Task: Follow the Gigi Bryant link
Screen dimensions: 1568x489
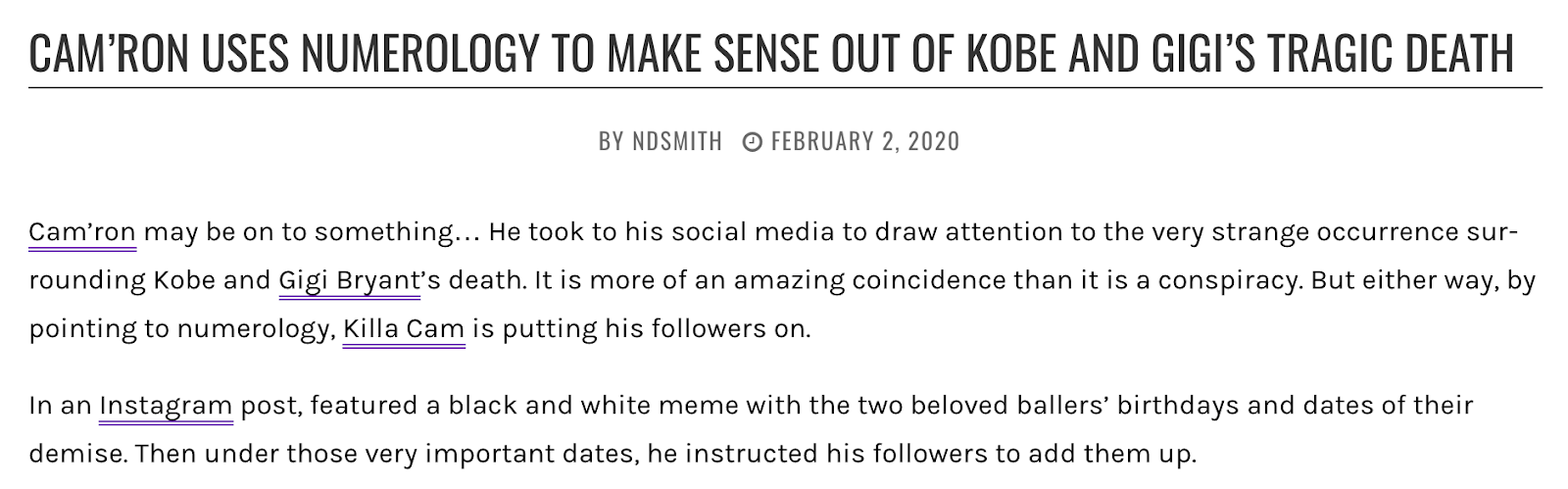Action: tap(350, 280)
